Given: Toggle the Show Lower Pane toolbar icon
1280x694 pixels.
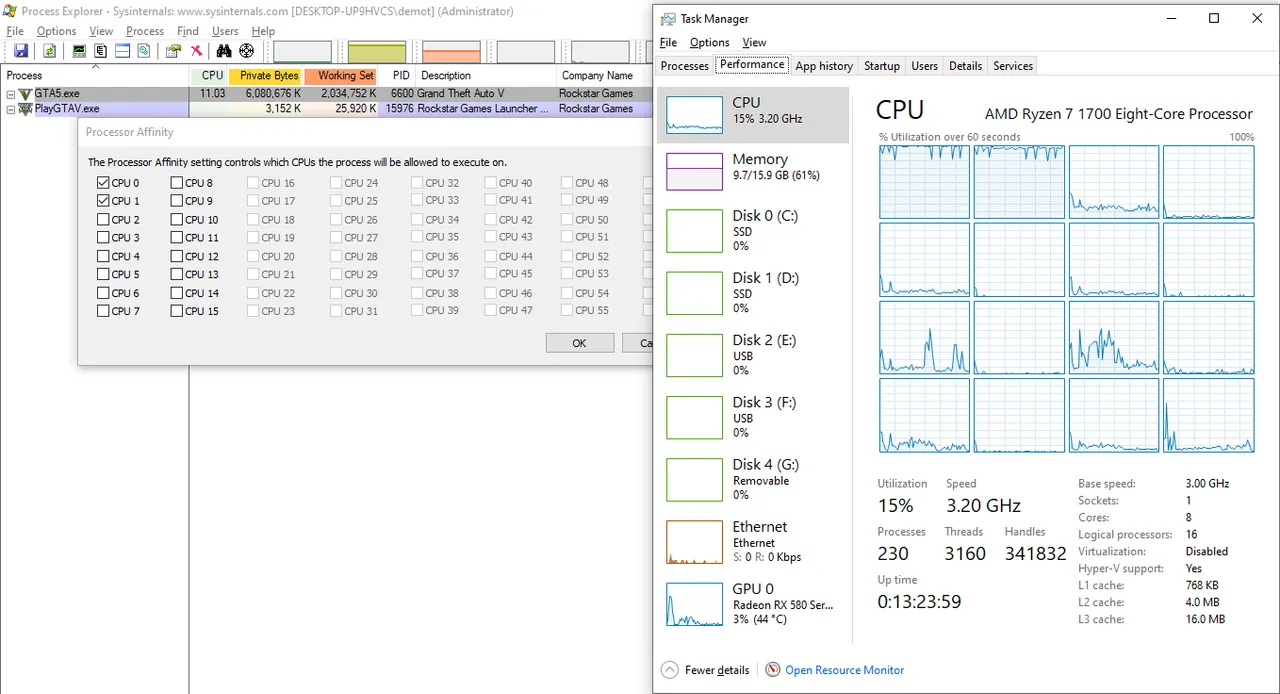Looking at the screenshot, I should [x=122, y=51].
